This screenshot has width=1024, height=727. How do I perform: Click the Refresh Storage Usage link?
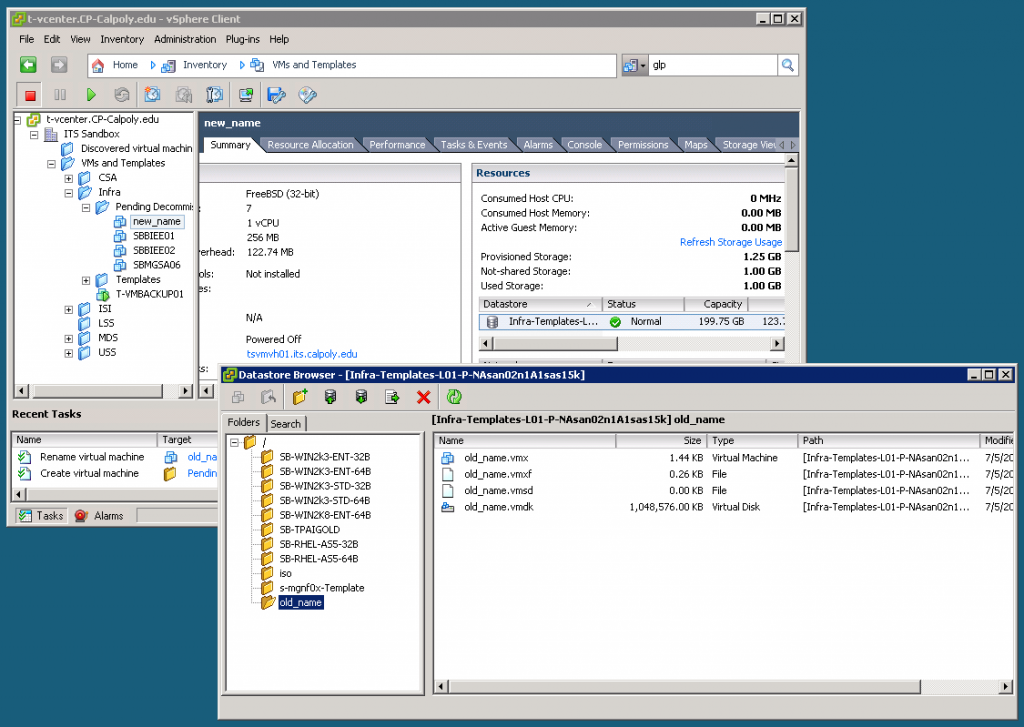[x=731, y=242]
